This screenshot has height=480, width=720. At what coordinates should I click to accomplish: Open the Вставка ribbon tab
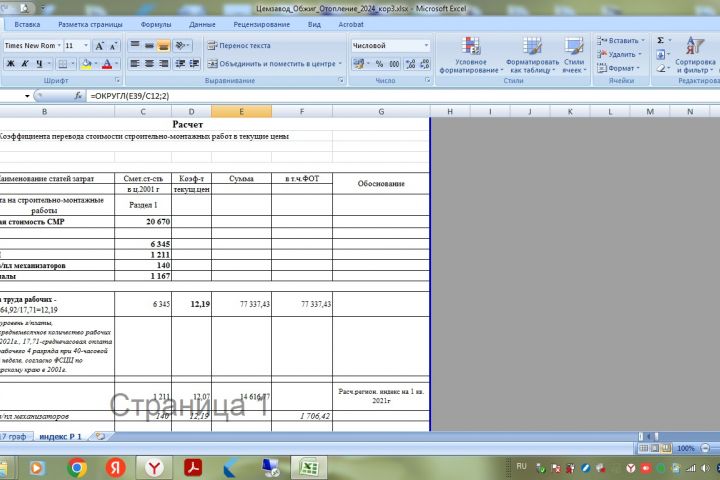(27, 24)
